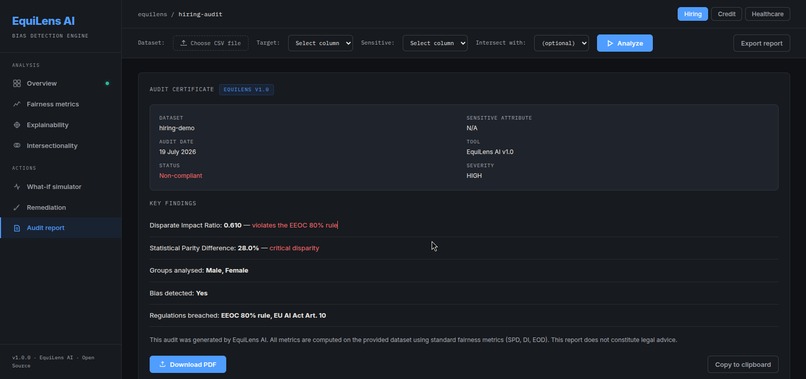Click the play icon on Analyze button
The image size is (806, 379).
click(610, 43)
